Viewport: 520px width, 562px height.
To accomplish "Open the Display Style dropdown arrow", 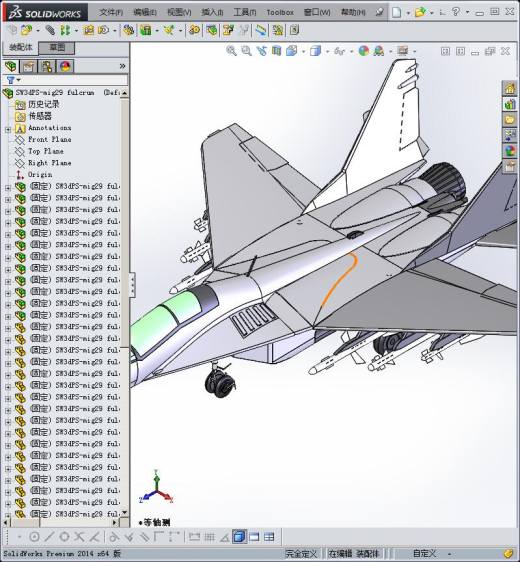I will 328,52.
